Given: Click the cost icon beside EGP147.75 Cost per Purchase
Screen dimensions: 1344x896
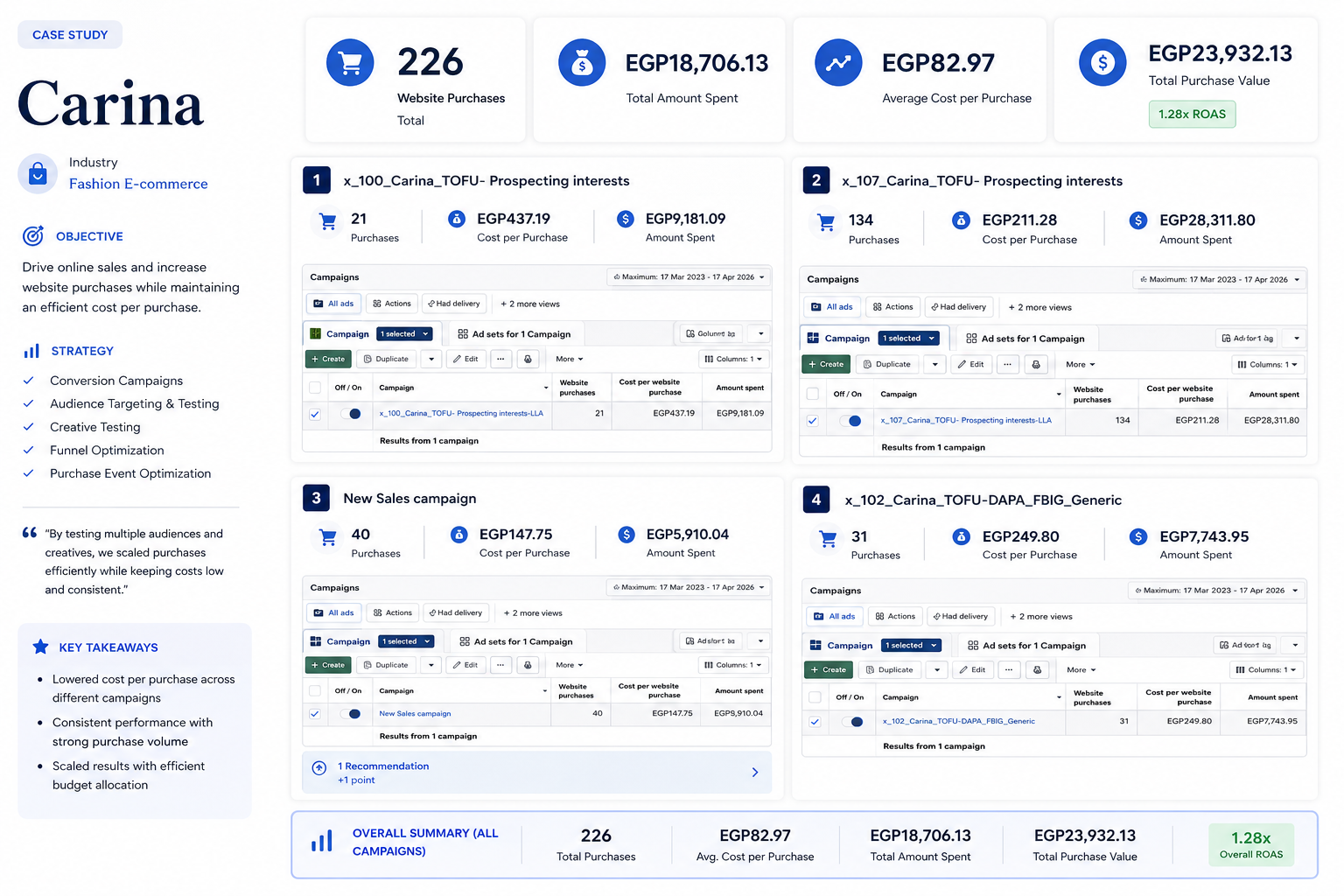Looking at the screenshot, I should pyautogui.click(x=458, y=534).
